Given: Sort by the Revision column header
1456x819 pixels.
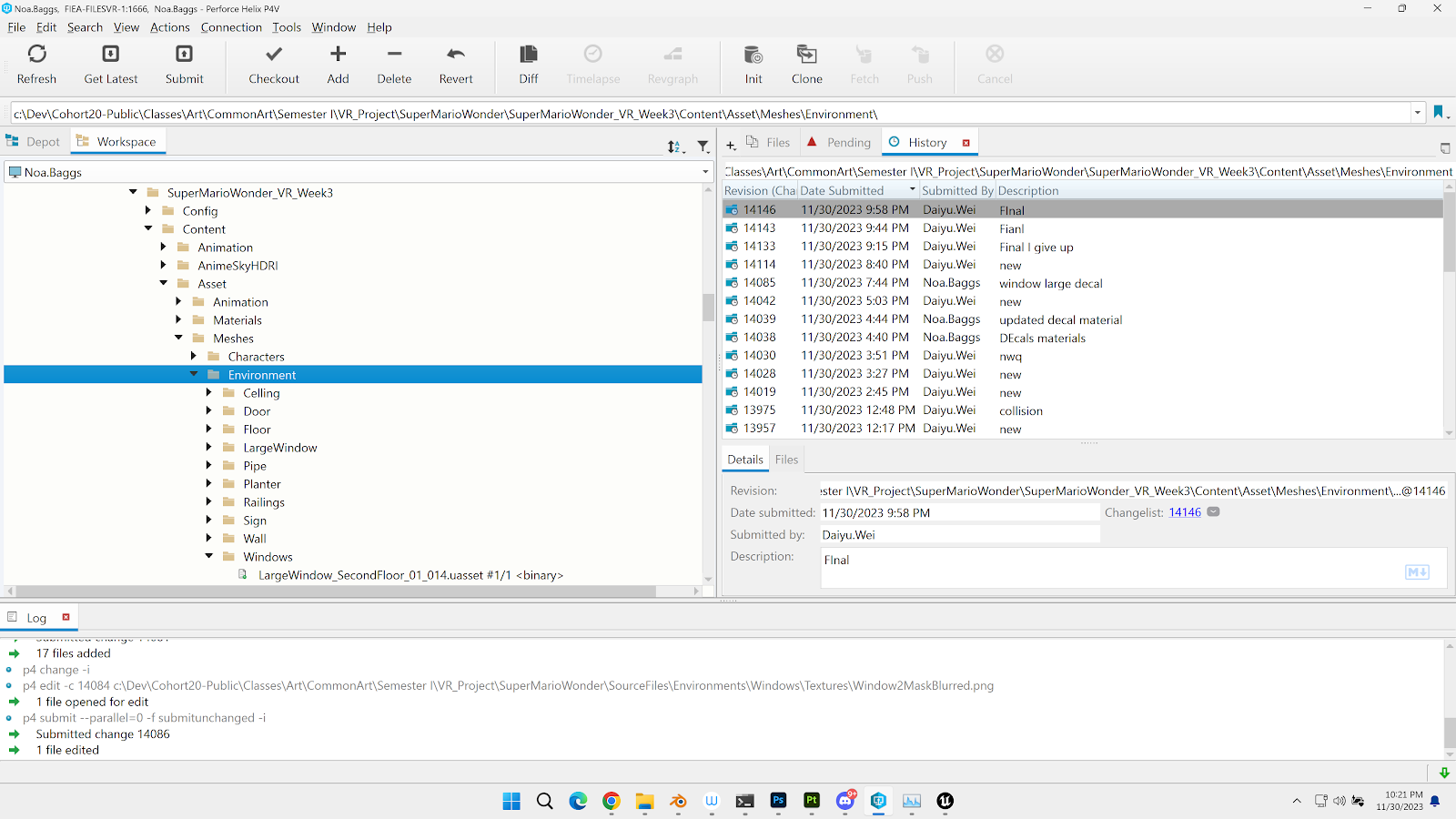Looking at the screenshot, I should pos(760,190).
